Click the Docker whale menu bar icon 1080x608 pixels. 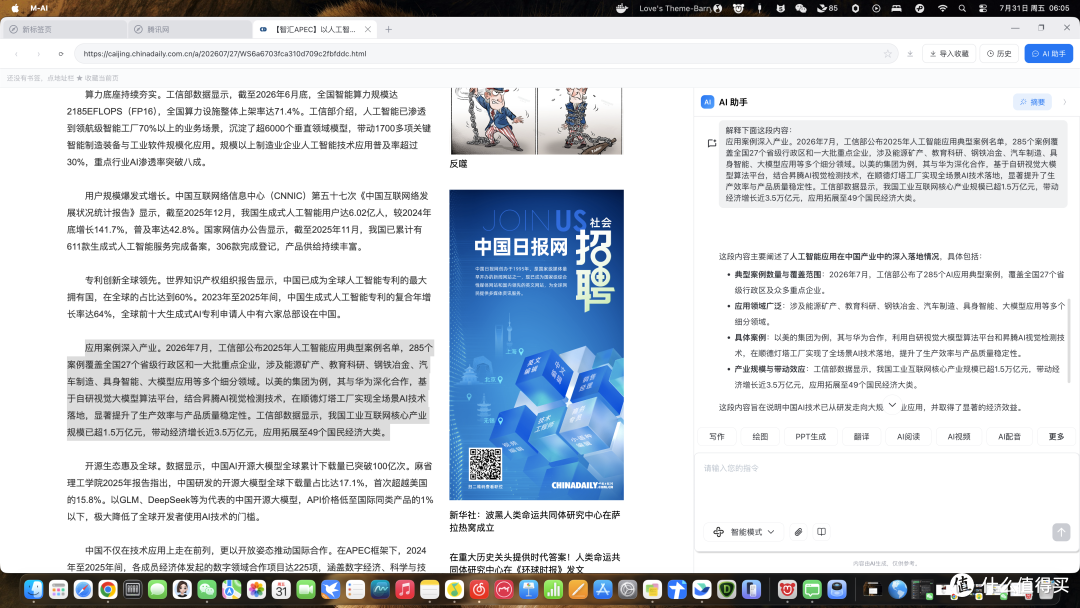tap(622, 8)
